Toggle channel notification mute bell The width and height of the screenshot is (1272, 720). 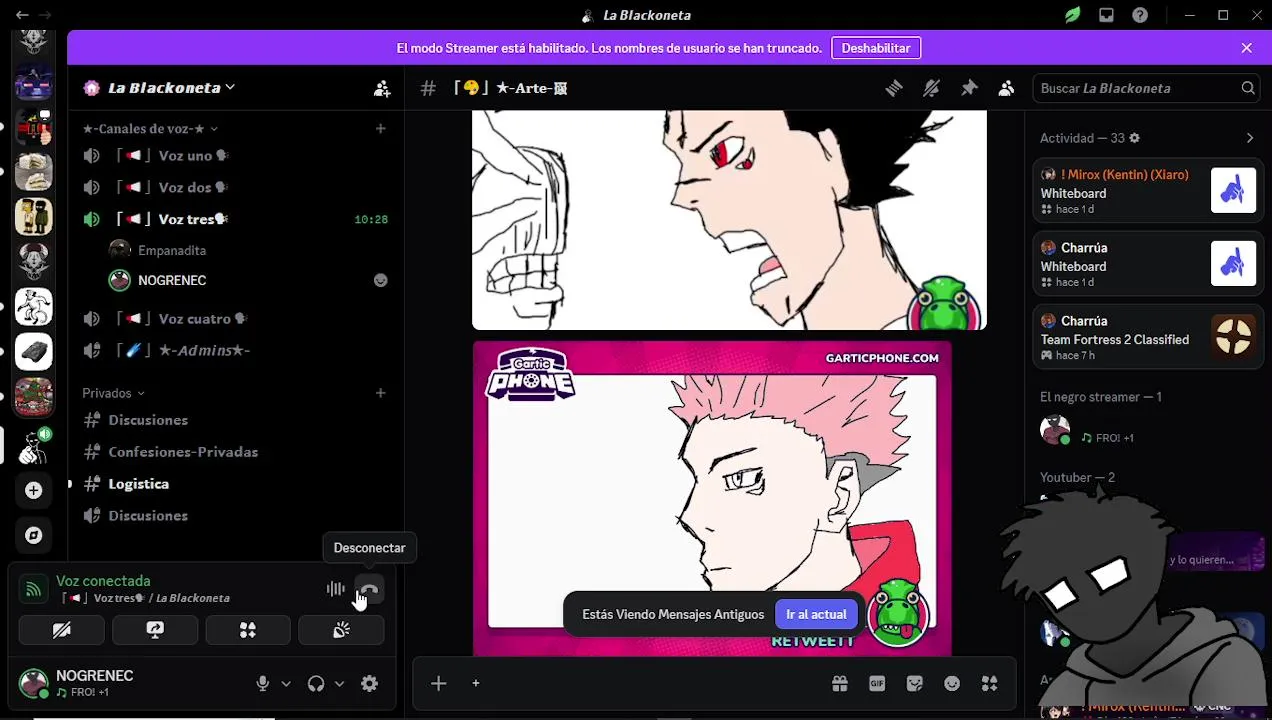[931, 88]
